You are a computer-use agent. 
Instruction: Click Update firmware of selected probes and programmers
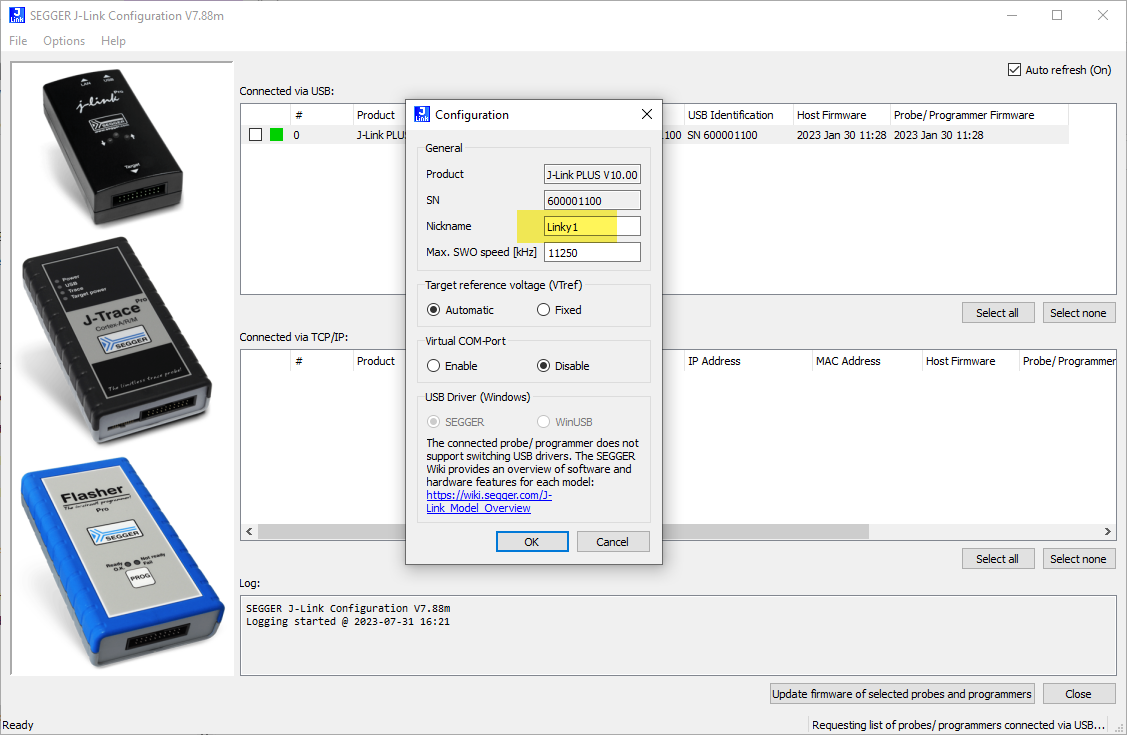[x=901, y=693]
